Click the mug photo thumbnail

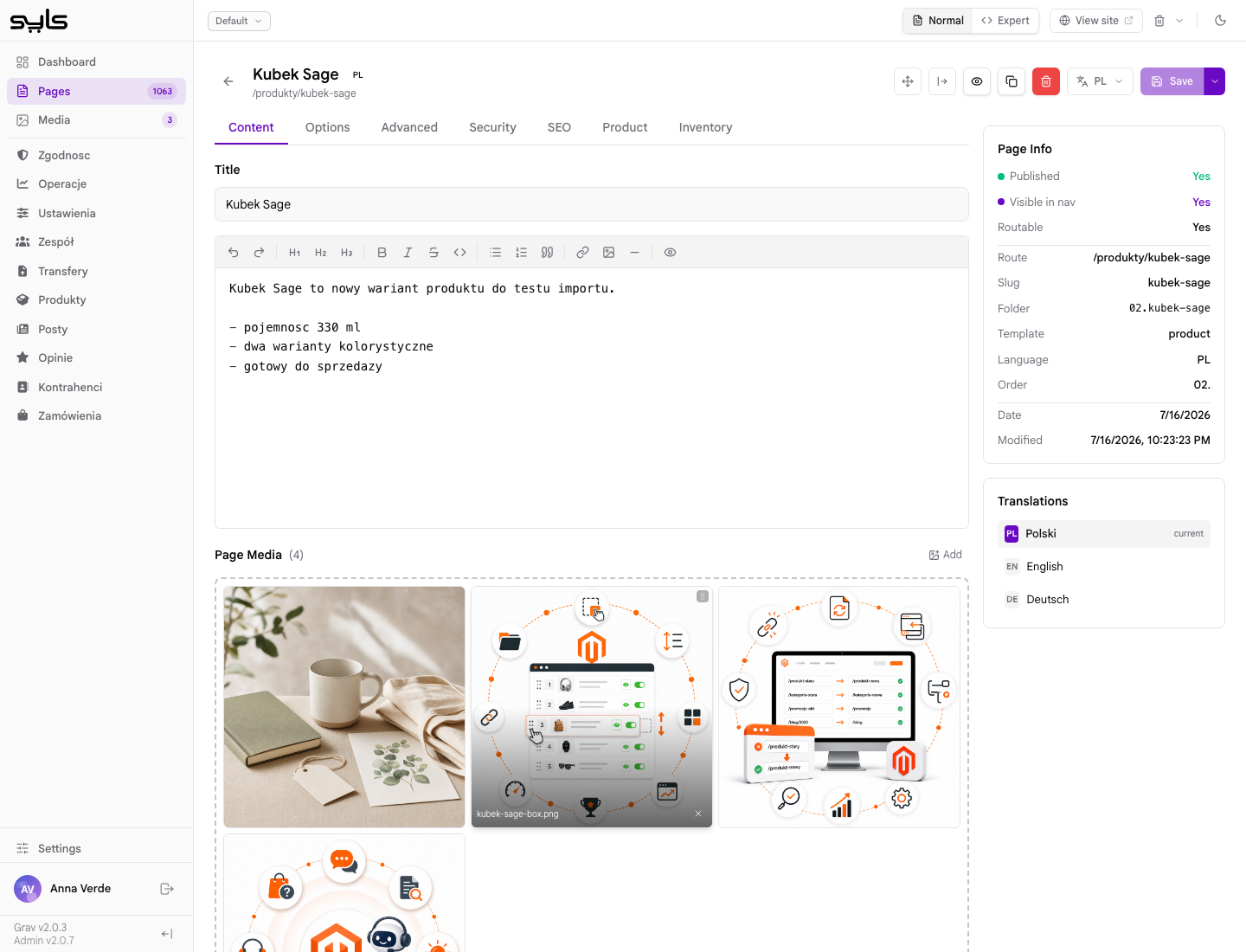(x=344, y=707)
